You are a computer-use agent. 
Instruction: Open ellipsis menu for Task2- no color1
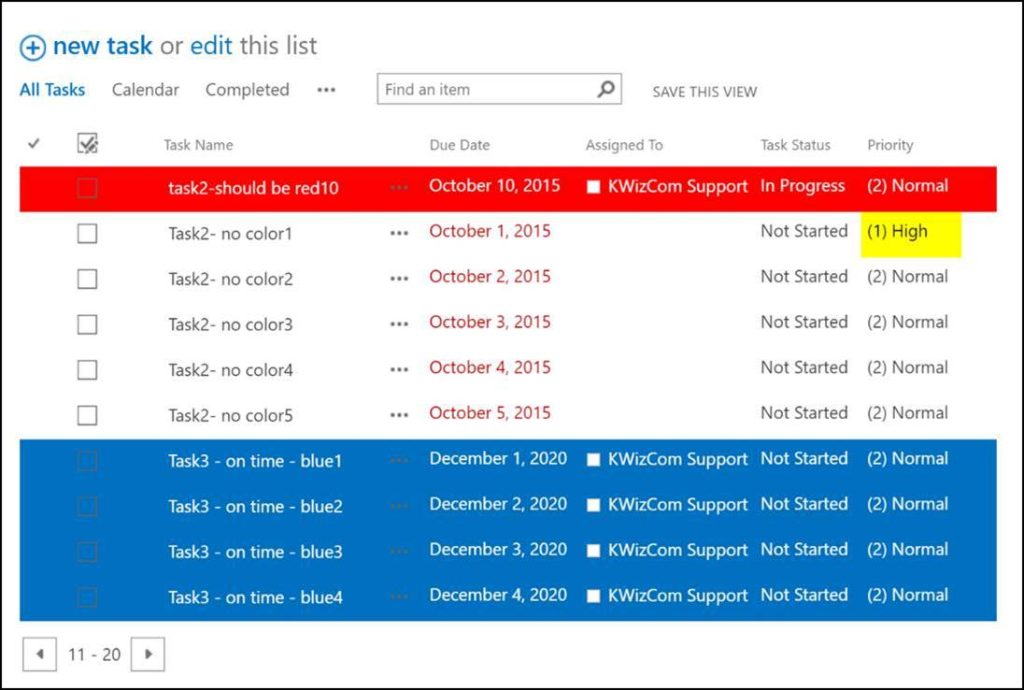pos(399,233)
